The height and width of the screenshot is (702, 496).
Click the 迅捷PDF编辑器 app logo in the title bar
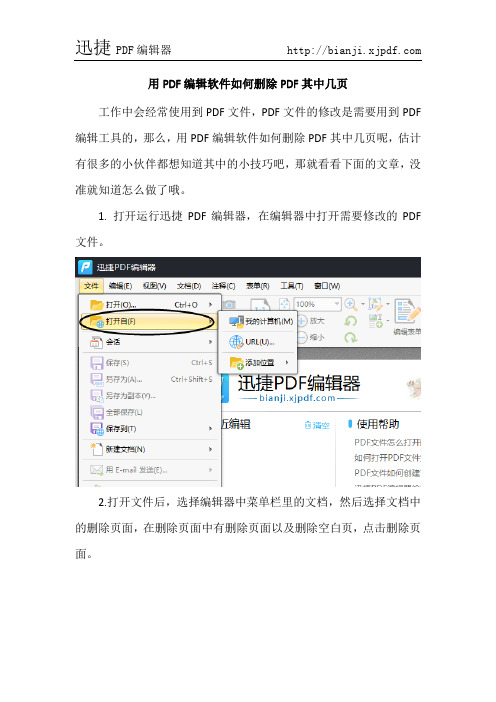tap(85, 267)
